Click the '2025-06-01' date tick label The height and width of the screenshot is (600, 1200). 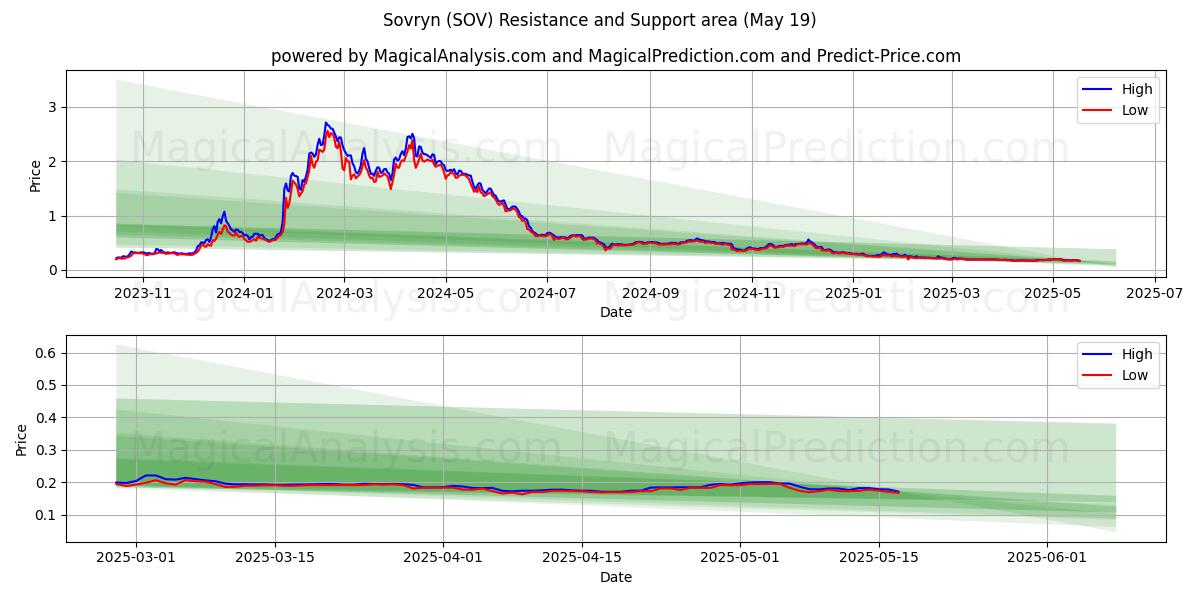click(x=1047, y=558)
